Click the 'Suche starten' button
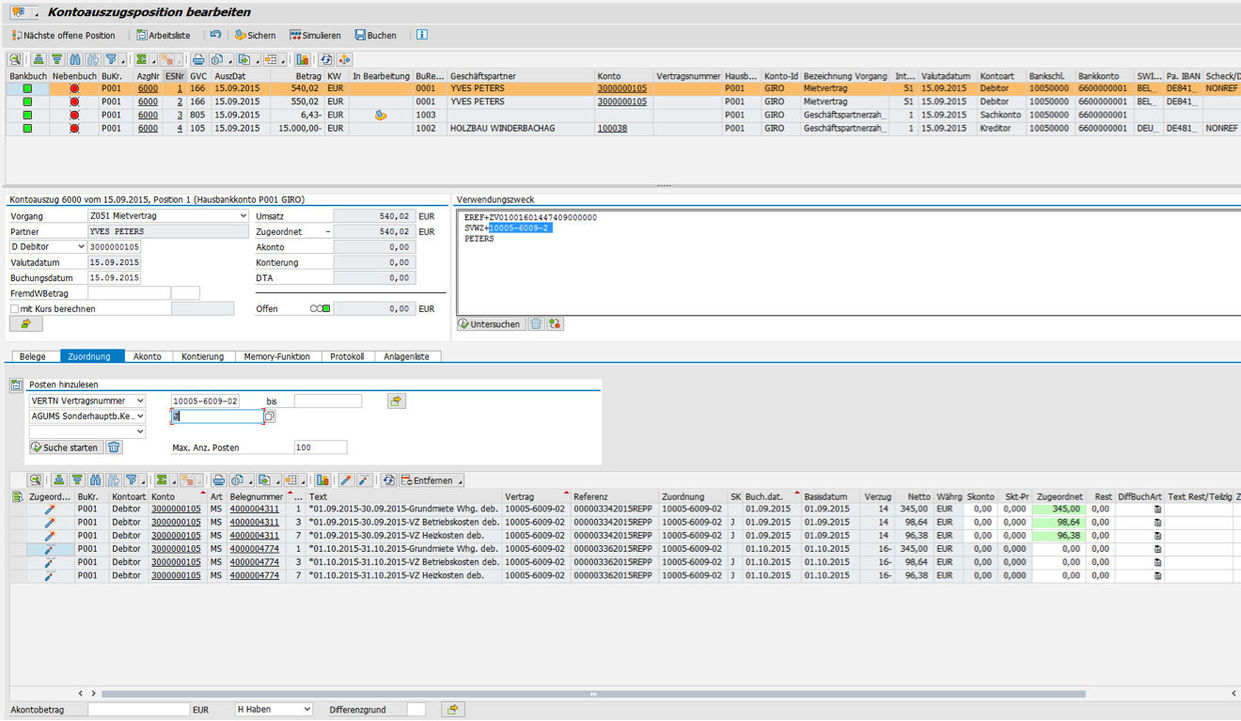1241x721 pixels. [64, 447]
